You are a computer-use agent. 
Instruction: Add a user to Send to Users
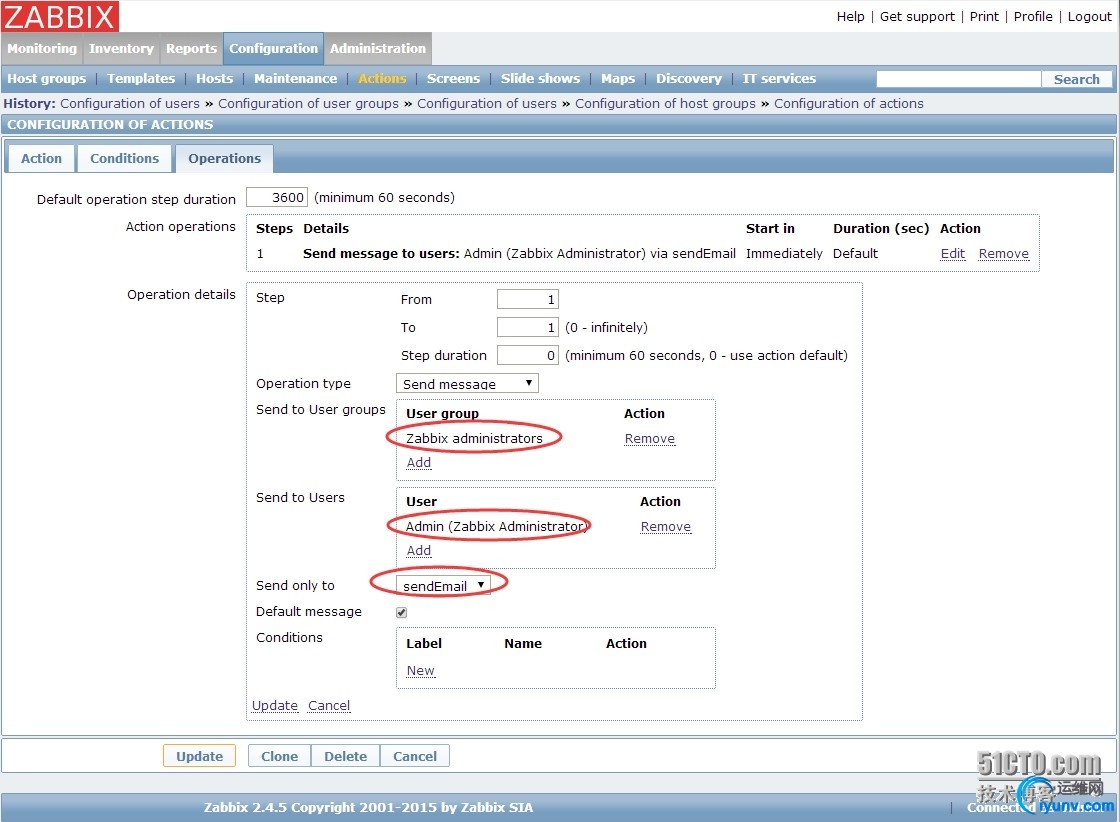point(419,551)
